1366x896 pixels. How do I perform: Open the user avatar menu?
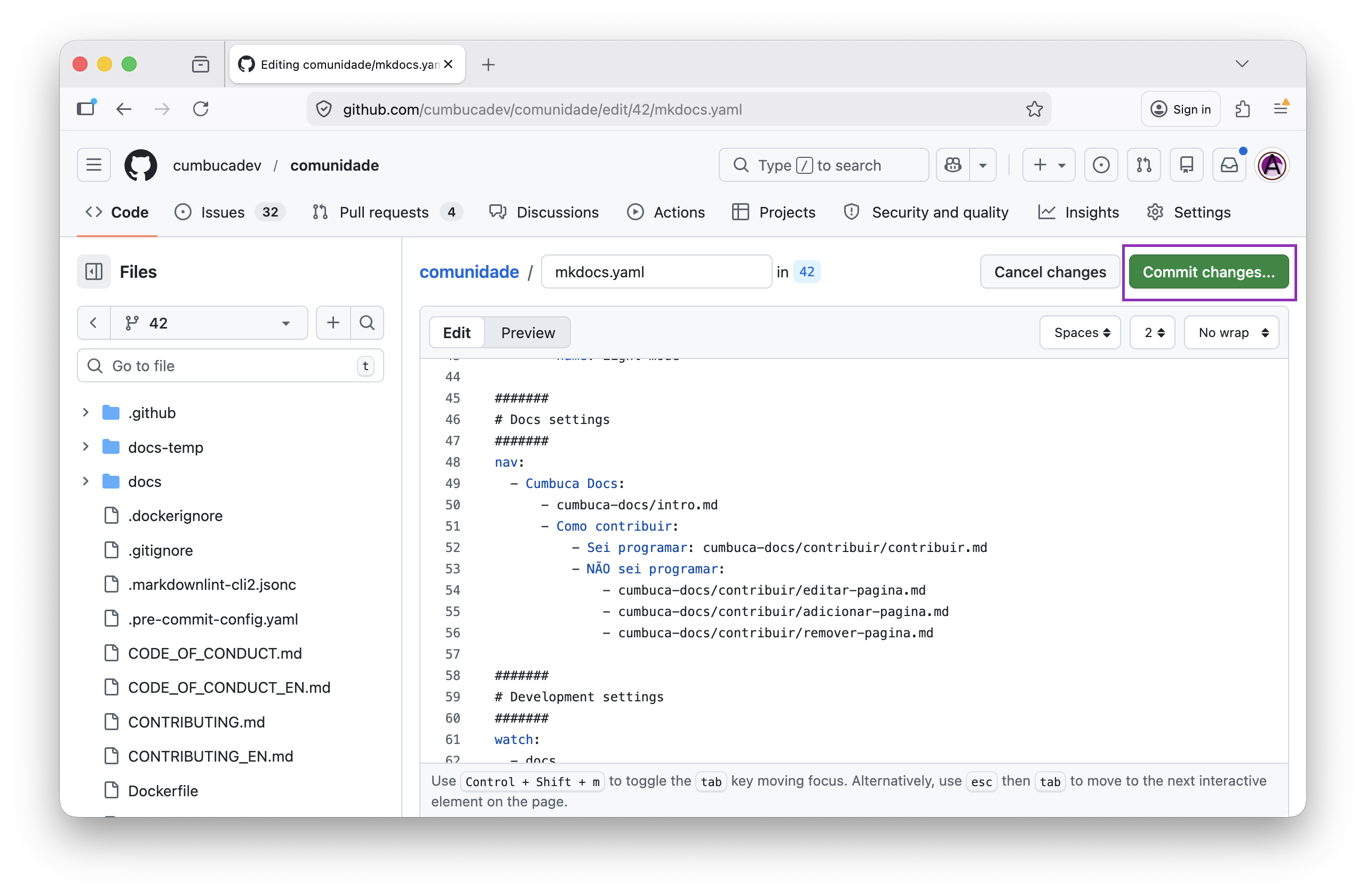click(x=1272, y=165)
